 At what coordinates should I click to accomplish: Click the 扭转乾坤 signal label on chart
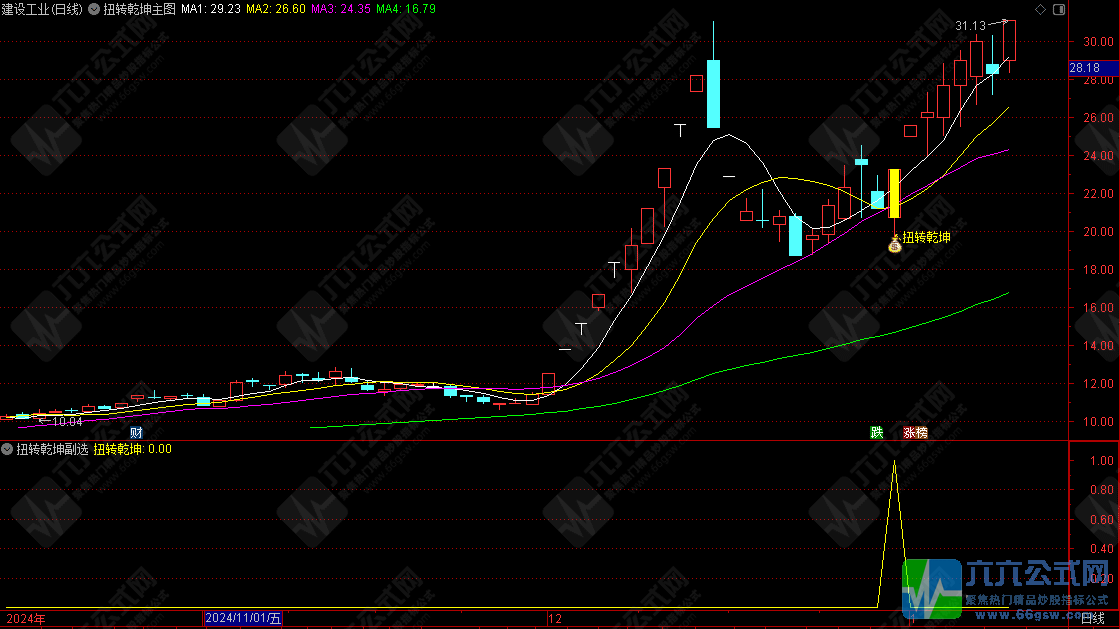coord(926,238)
